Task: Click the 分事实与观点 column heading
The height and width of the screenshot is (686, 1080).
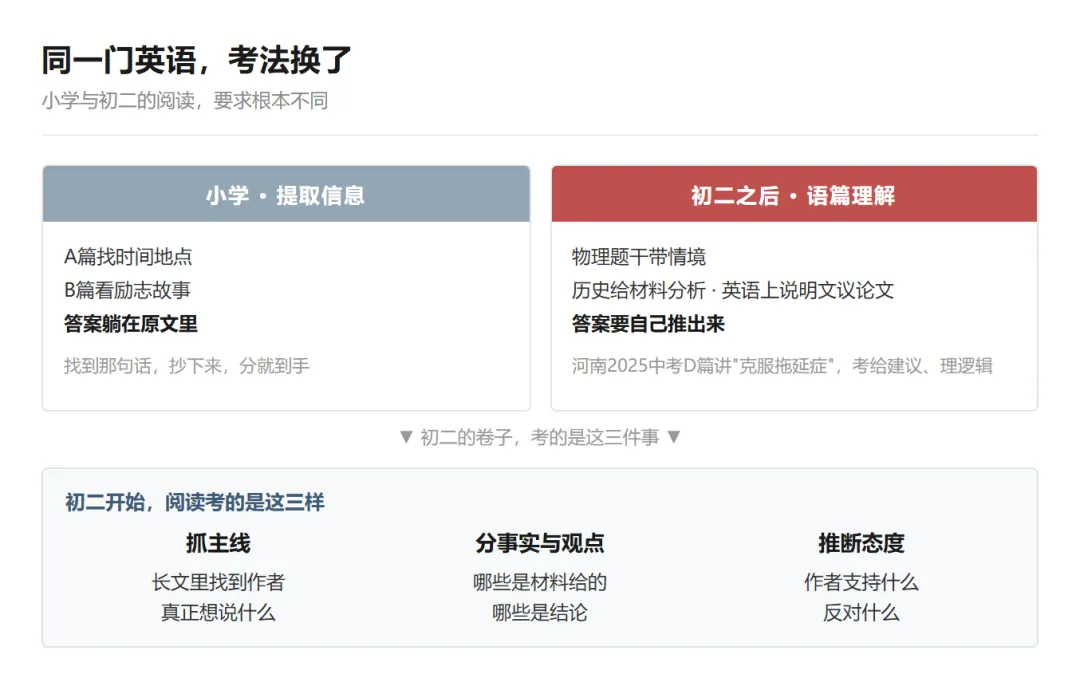Action: 540,543
